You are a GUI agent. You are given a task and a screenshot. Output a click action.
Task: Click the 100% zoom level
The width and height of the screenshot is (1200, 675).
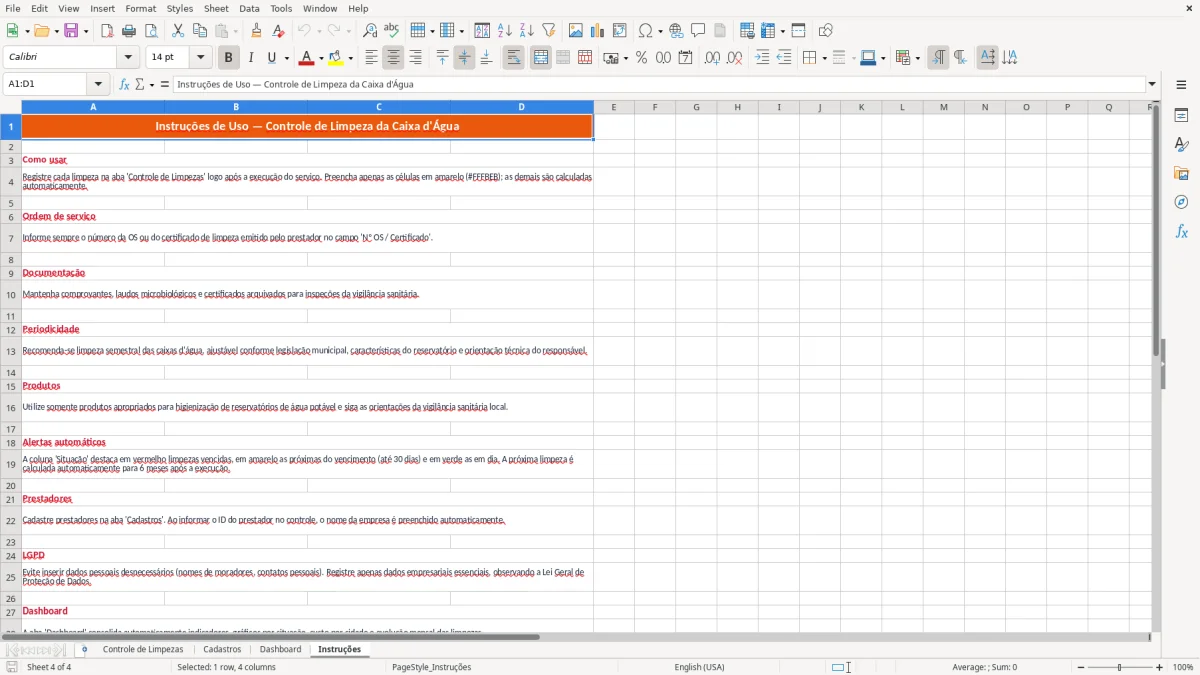tap(1183, 667)
